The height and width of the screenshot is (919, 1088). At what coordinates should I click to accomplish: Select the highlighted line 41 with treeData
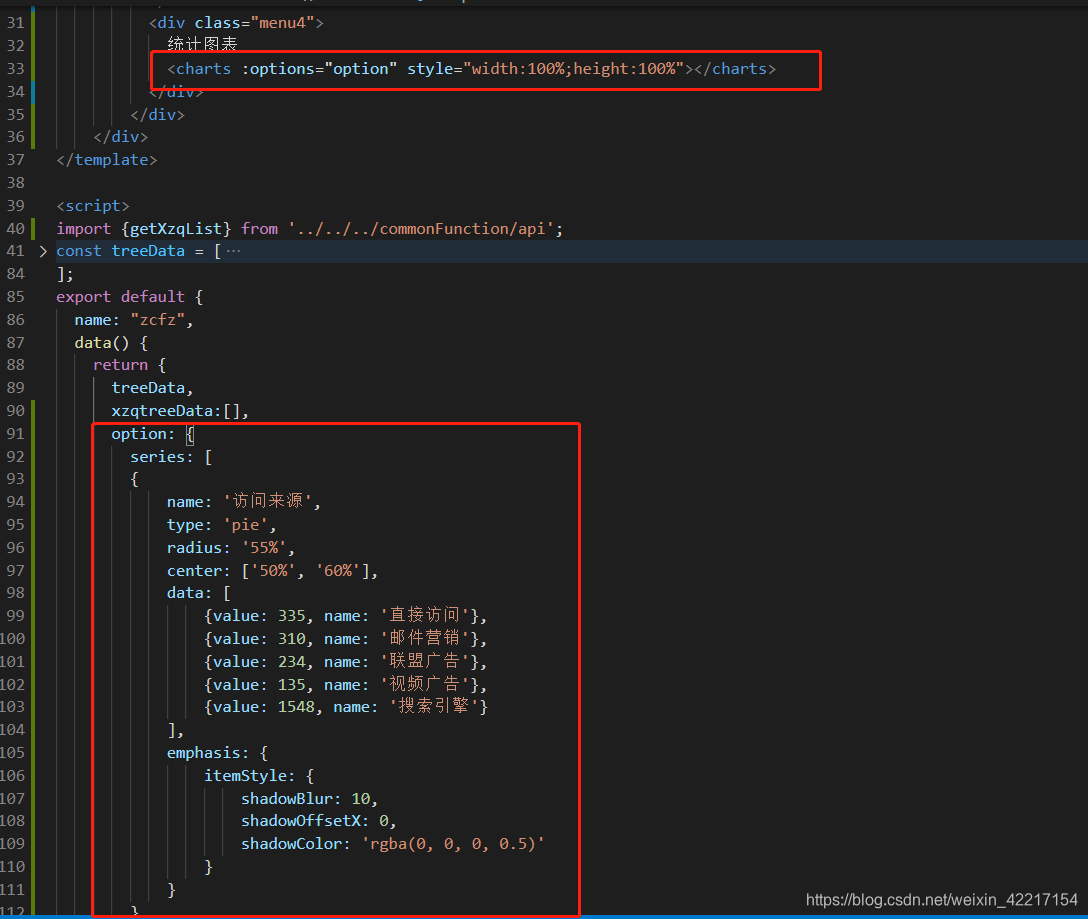(148, 250)
